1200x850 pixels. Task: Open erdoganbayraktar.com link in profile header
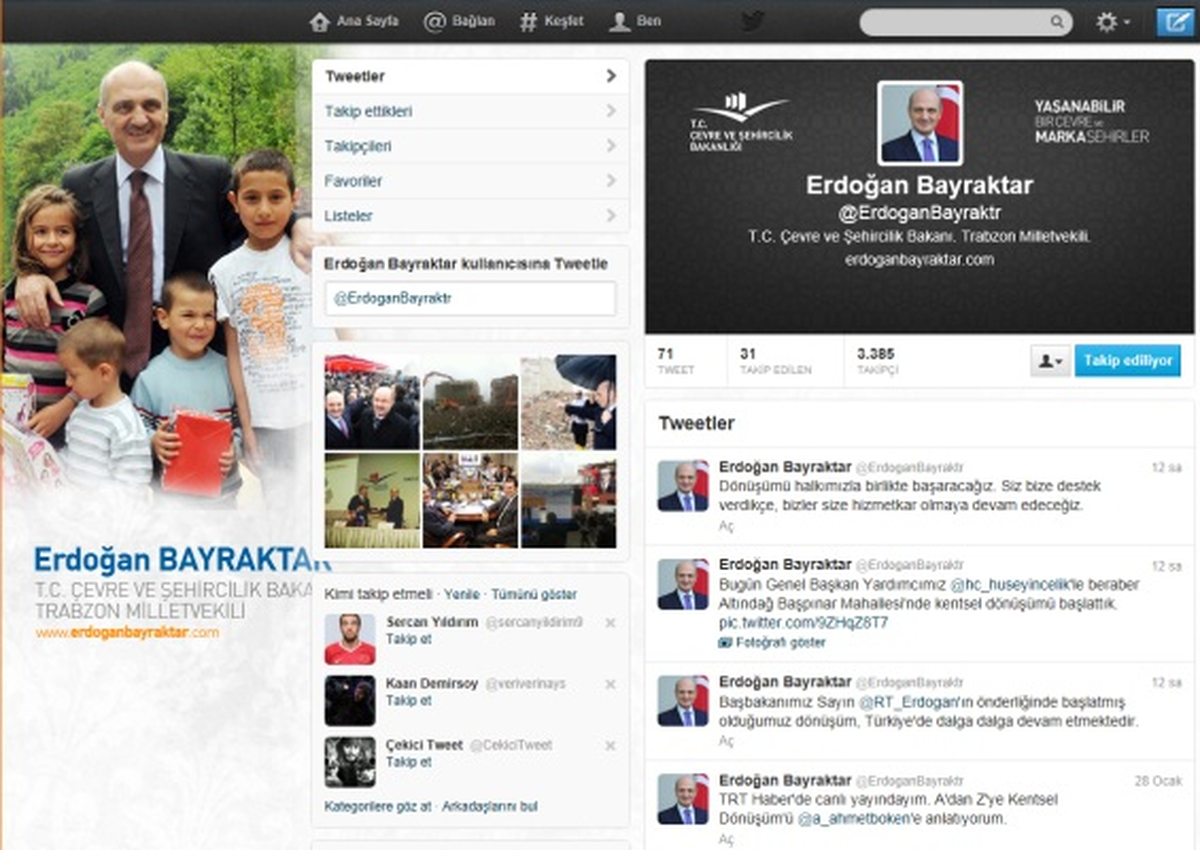pos(919,259)
